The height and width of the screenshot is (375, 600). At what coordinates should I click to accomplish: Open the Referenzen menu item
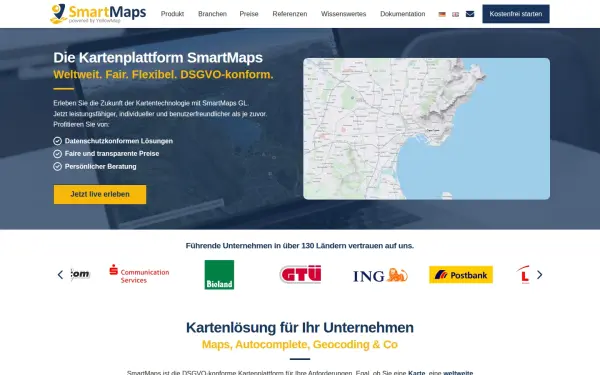coord(290,14)
